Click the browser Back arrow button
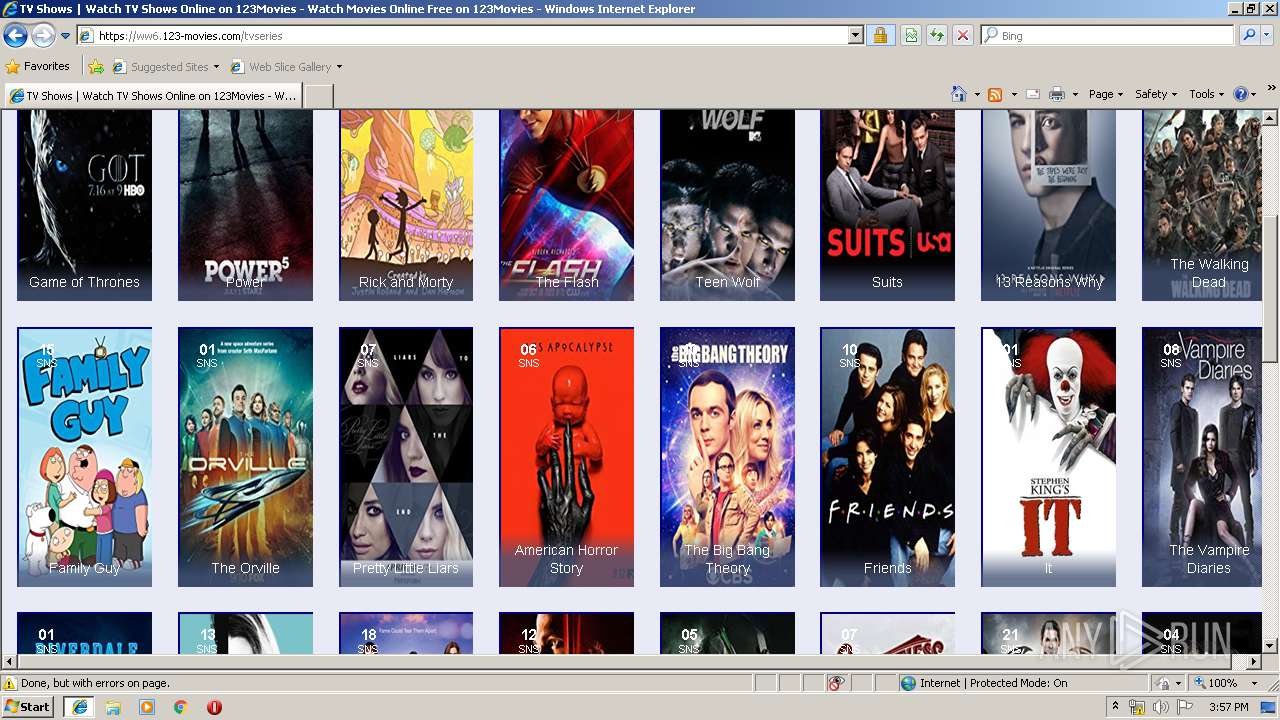This screenshot has width=1280, height=720. point(15,36)
